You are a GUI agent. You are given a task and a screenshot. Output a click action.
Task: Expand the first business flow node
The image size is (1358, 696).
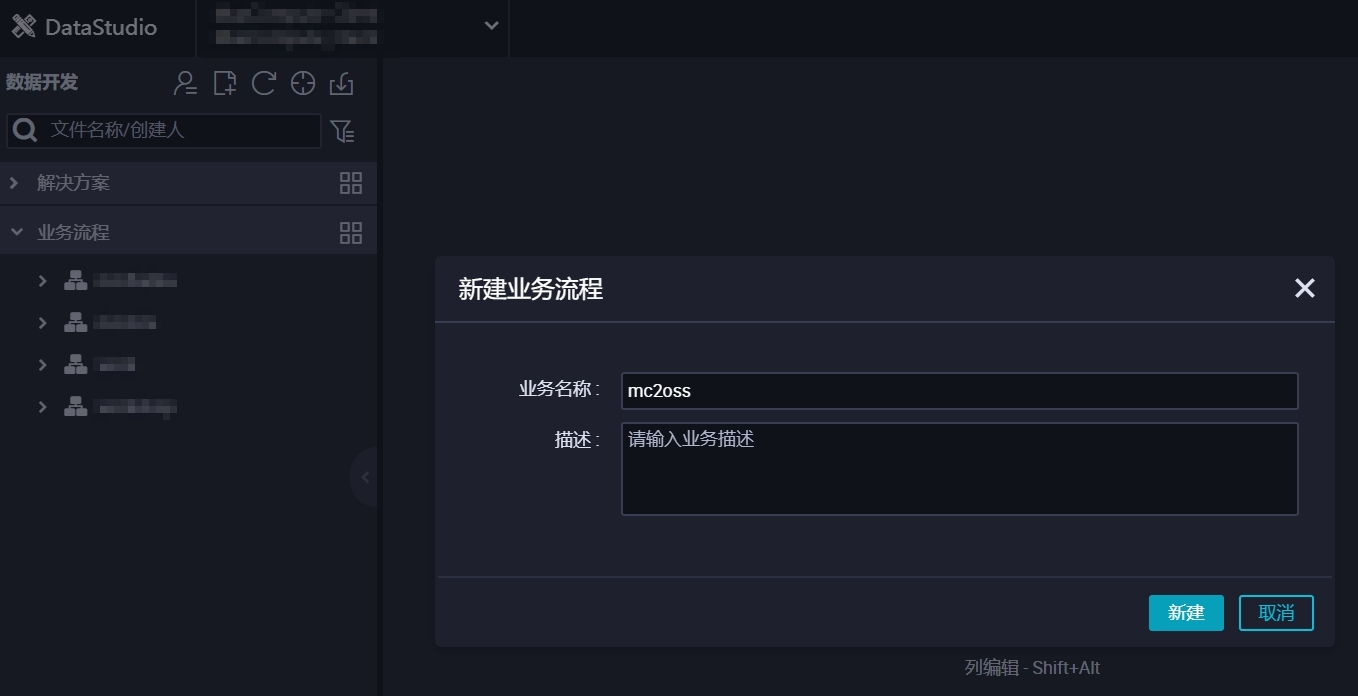pyautogui.click(x=42, y=281)
